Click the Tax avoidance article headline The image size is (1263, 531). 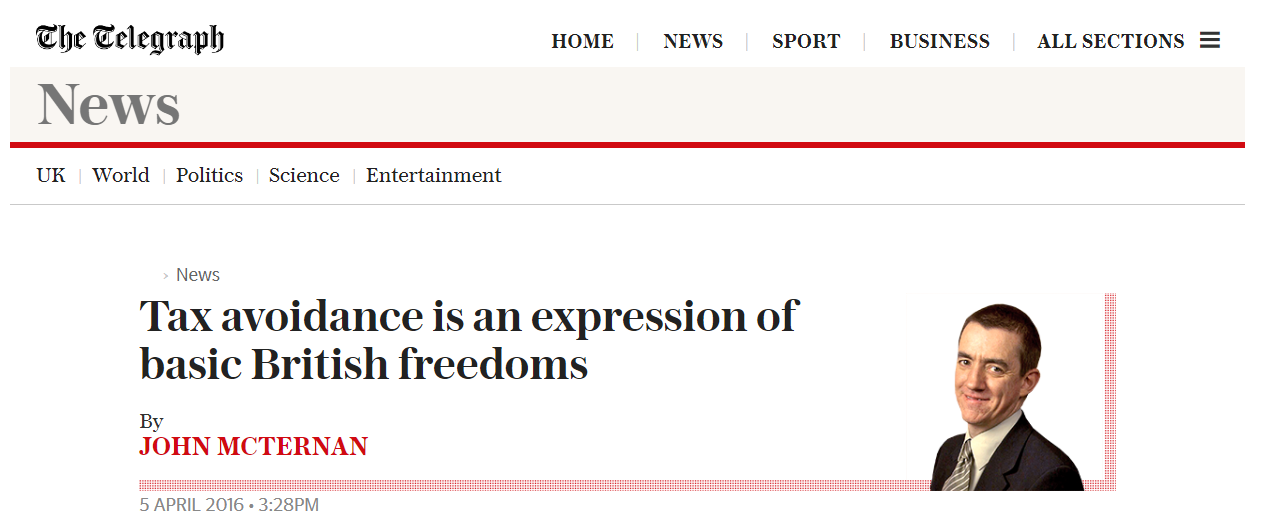468,341
